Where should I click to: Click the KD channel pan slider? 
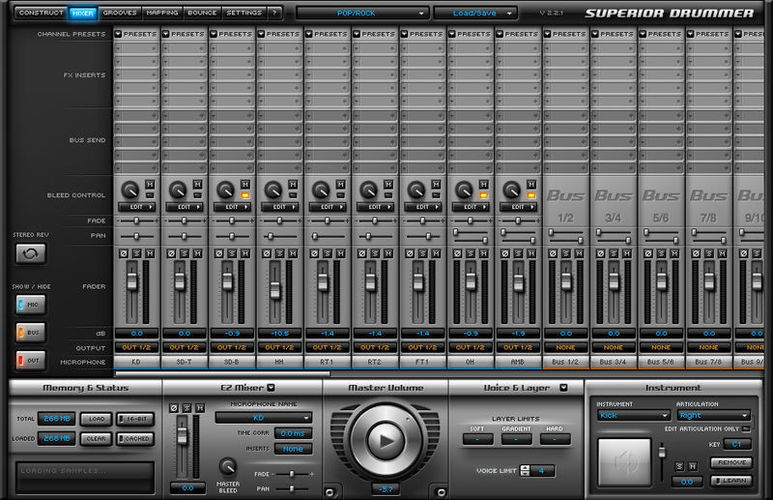[137, 236]
